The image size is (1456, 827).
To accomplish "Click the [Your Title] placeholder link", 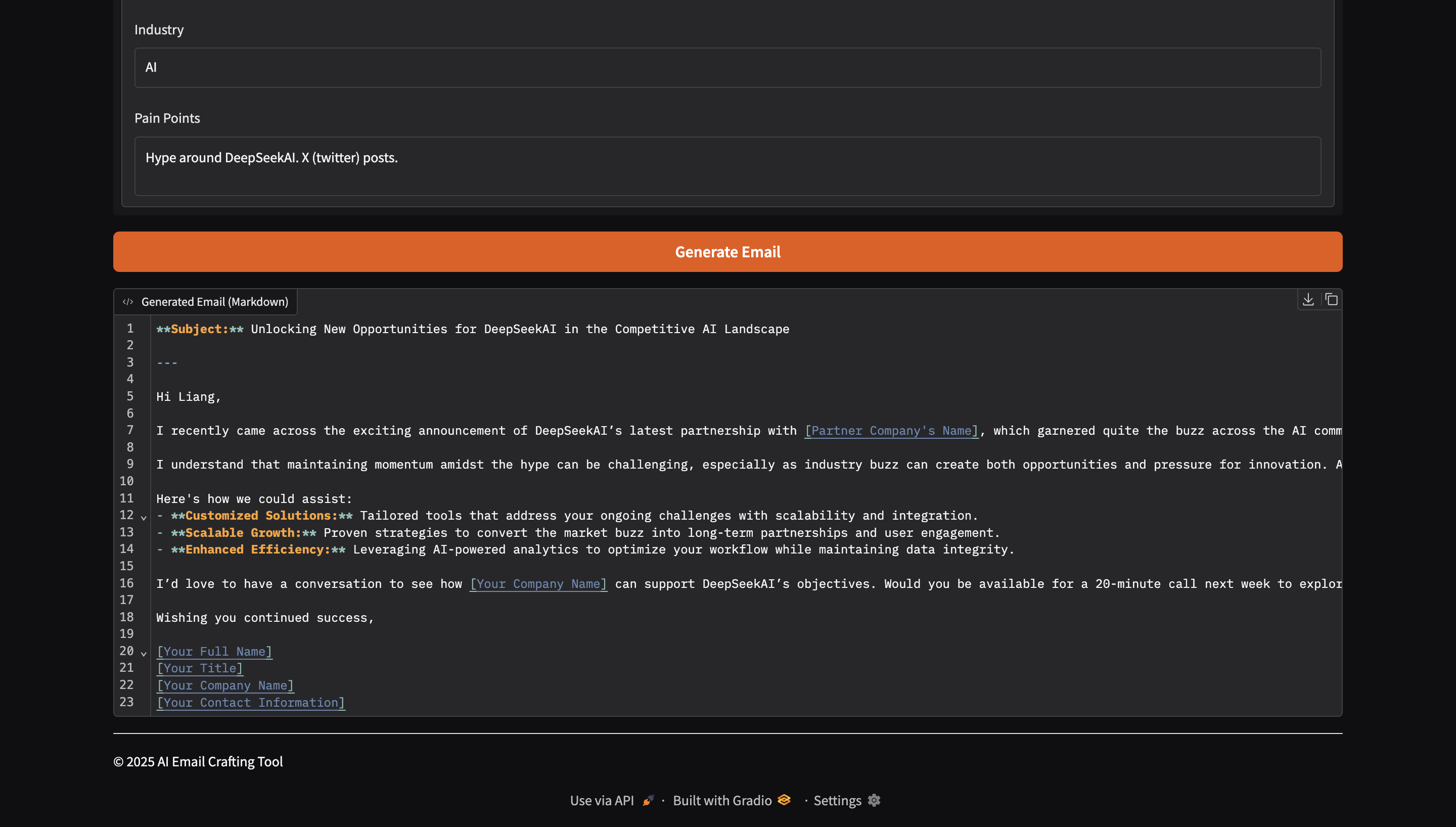I will pyautogui.click(x=199, y=668).
